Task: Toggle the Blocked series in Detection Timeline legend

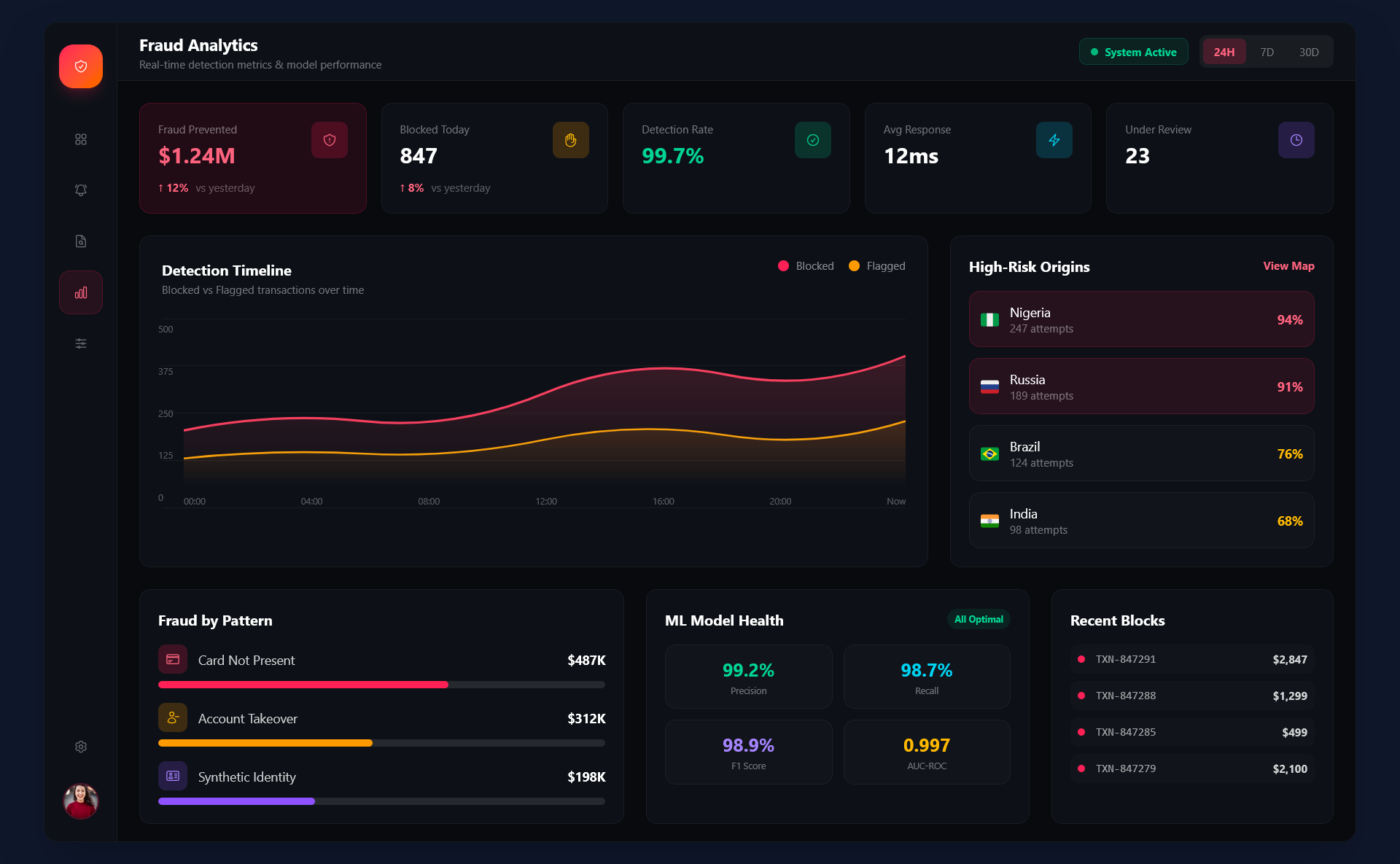Action: pos(805,265)
